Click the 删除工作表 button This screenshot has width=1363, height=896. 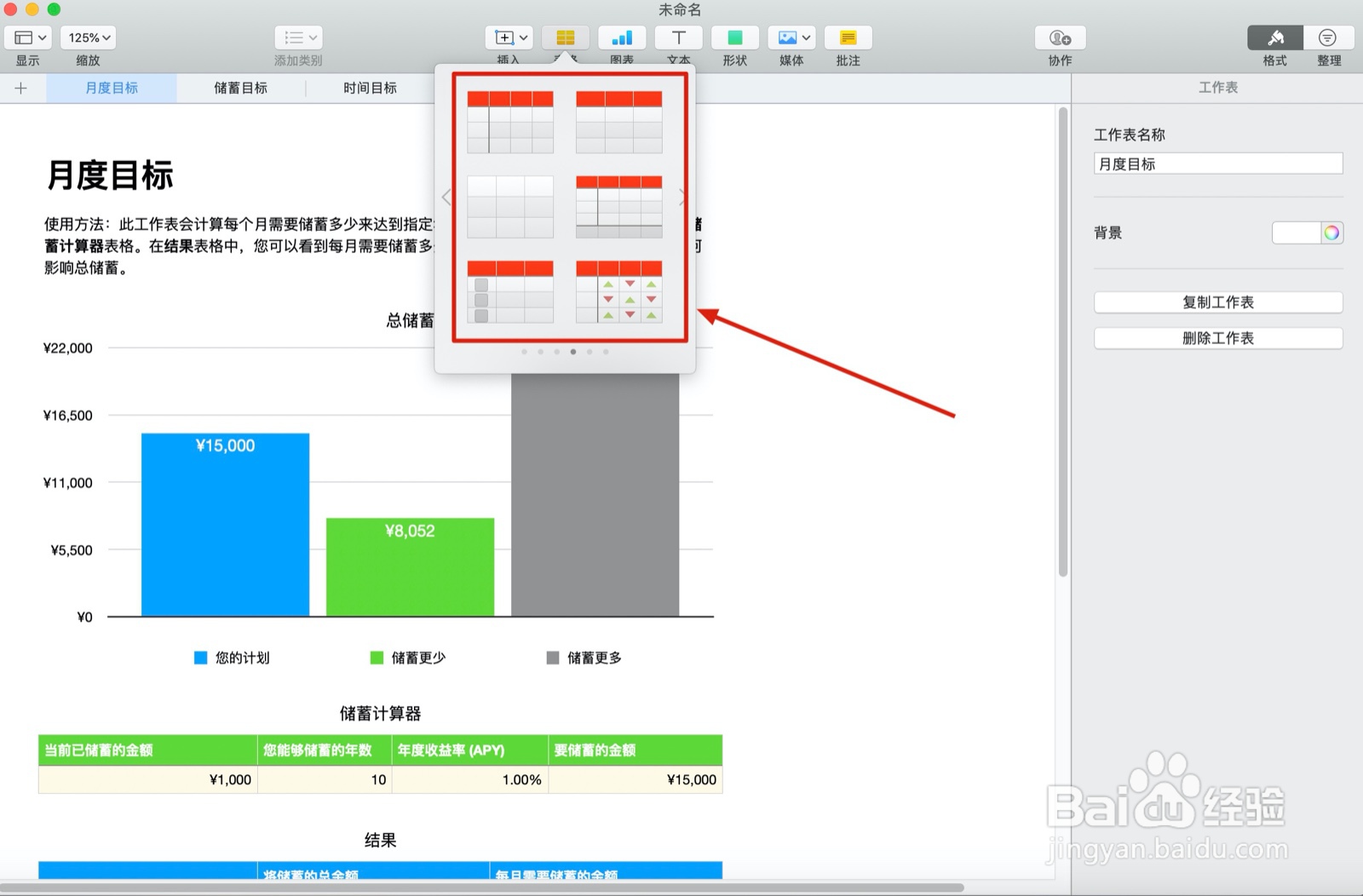[1217, 337]
